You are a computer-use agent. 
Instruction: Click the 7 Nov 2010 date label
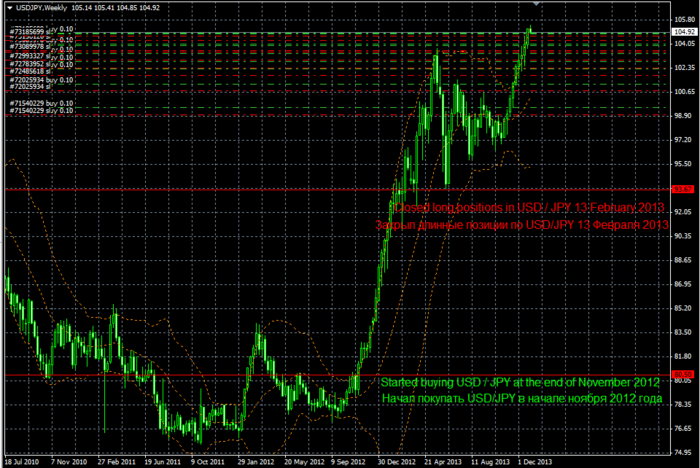click(x=69, y=462)
